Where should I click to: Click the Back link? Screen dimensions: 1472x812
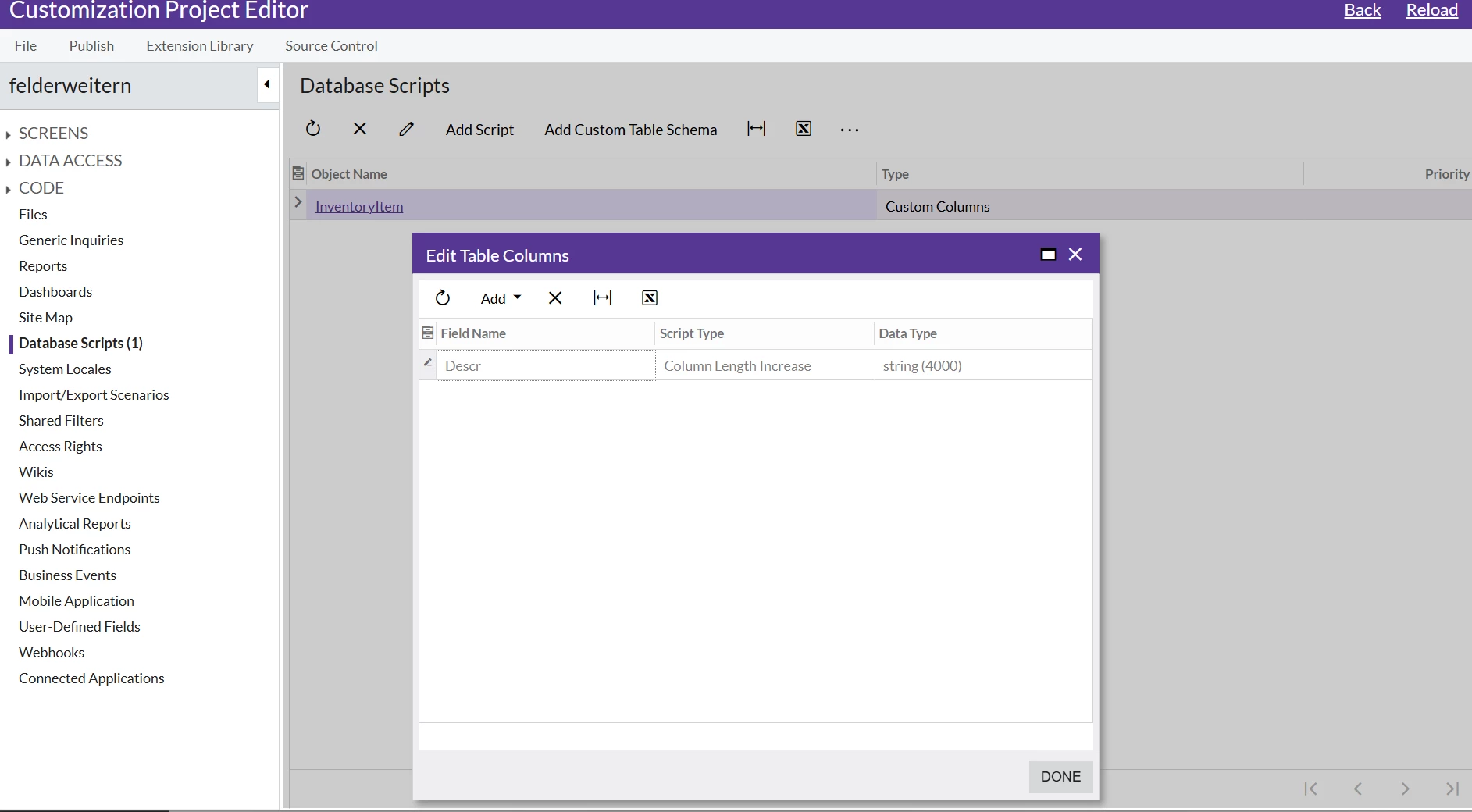[x=1363, y=10]
